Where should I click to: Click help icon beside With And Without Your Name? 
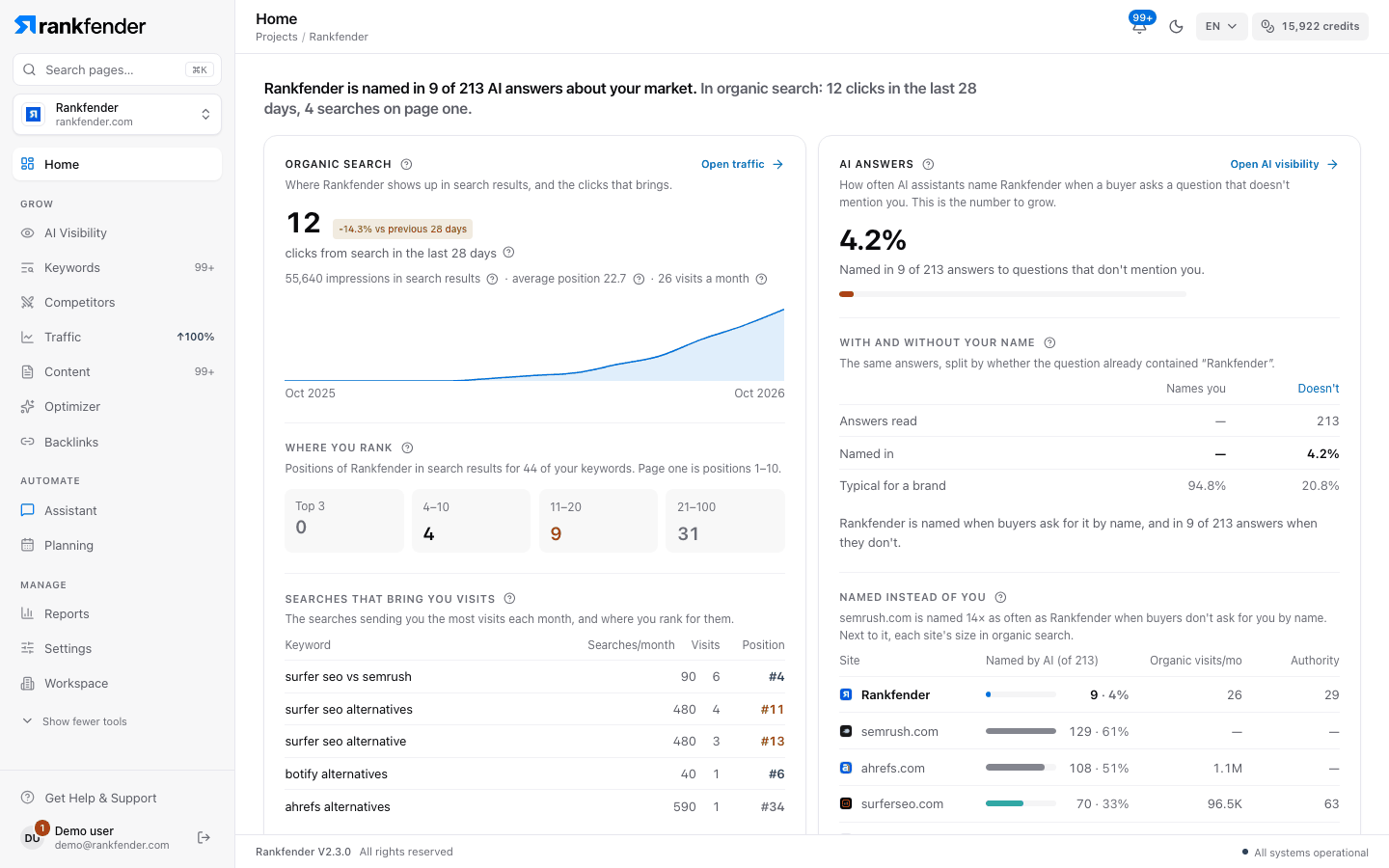(1049, 342)
